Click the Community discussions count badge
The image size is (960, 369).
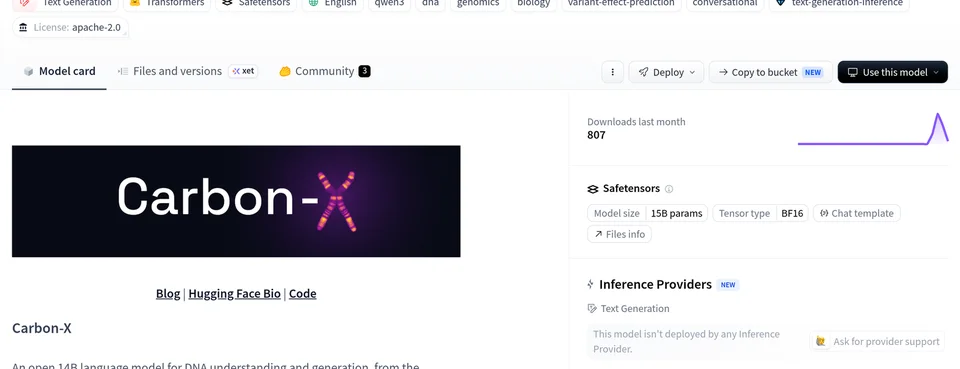pyautogui.click(x=364, y=72)
